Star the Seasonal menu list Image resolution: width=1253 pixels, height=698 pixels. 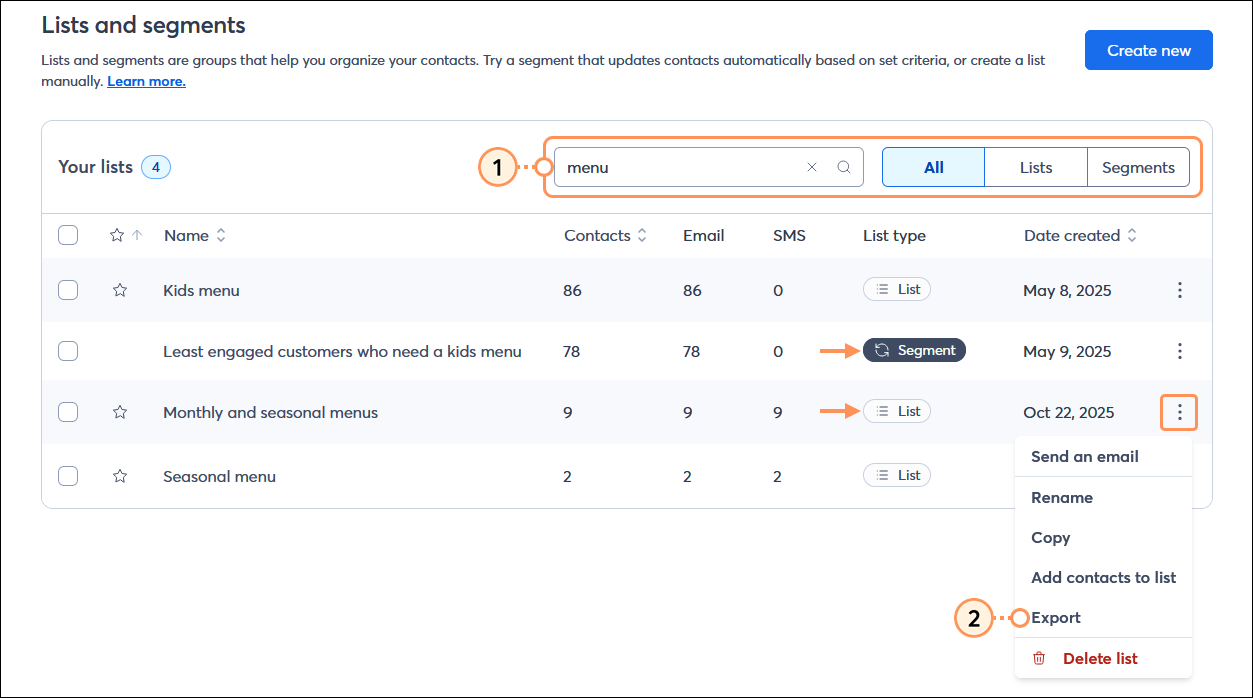120,476
